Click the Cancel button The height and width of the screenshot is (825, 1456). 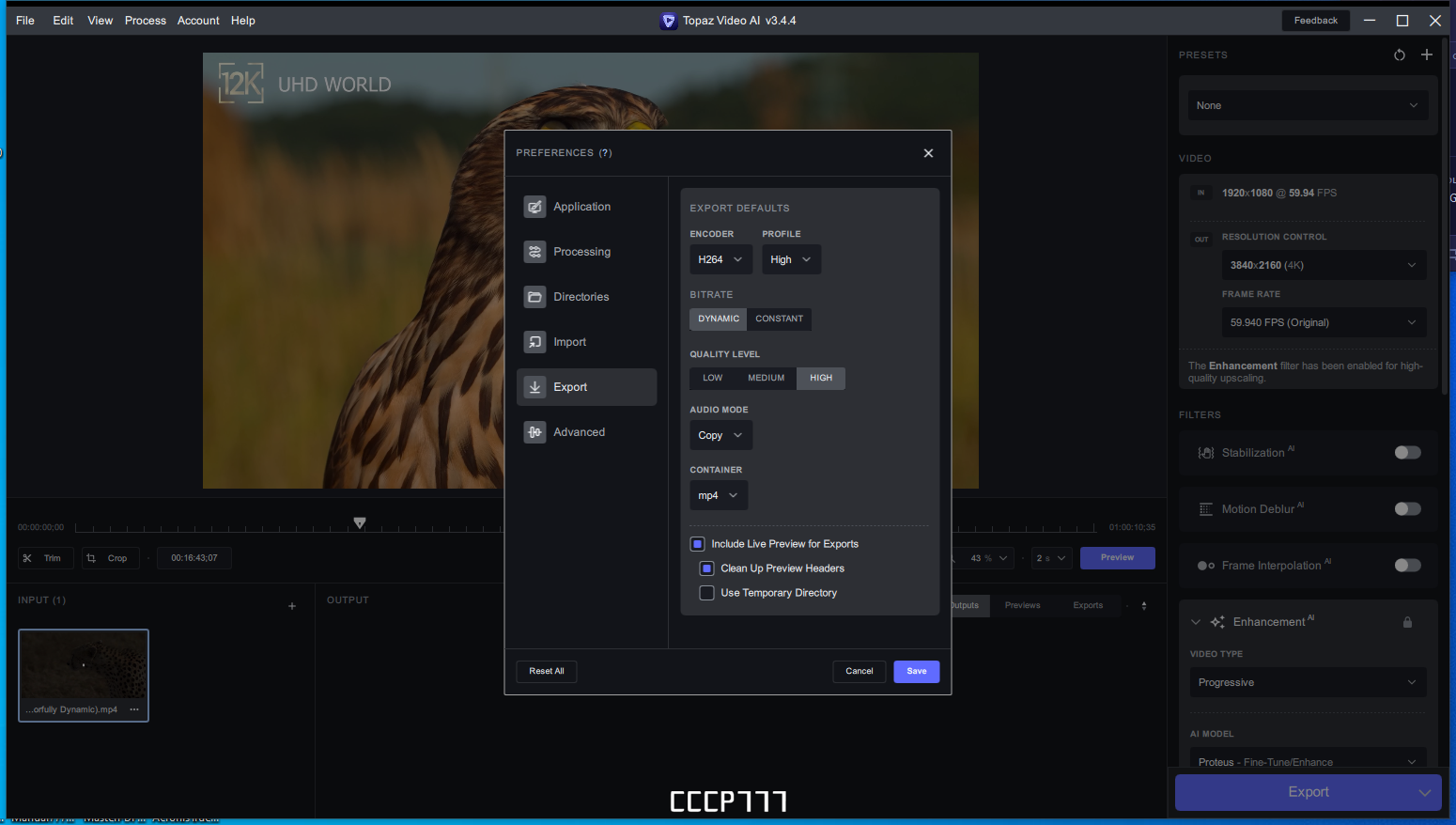(860, 672)
